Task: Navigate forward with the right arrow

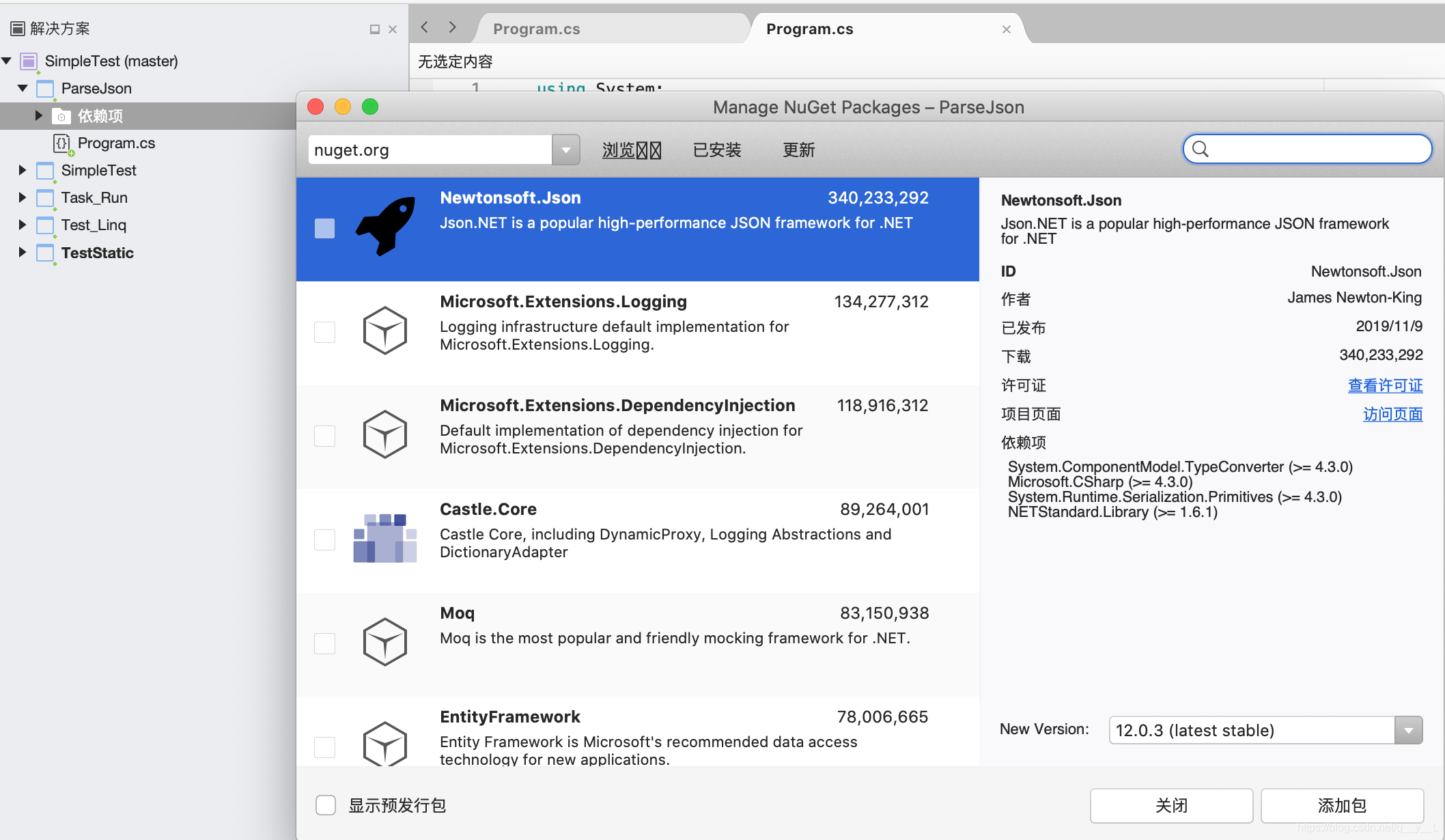Action: (452, 27)
